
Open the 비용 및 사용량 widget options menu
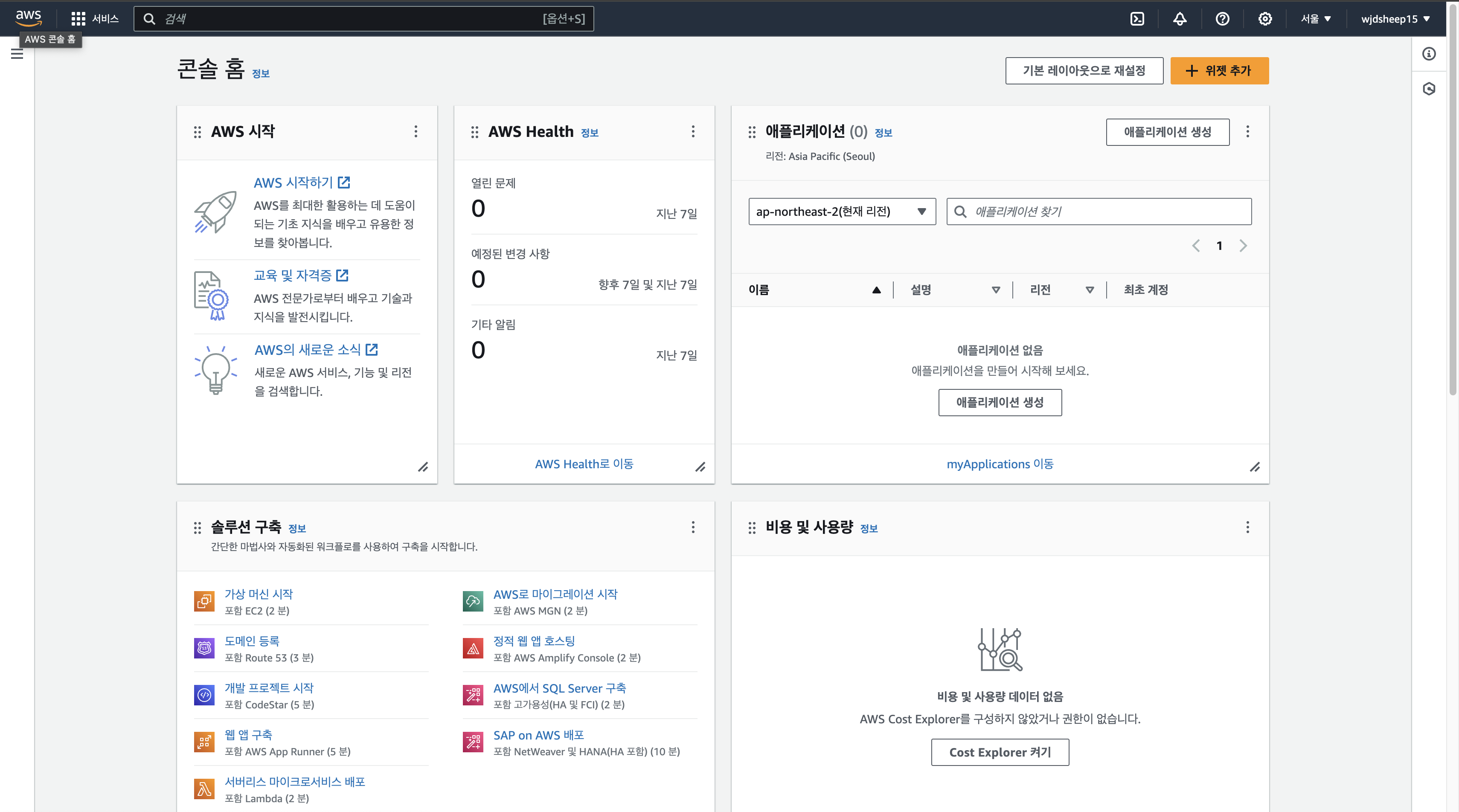[x=1247, y=527]
